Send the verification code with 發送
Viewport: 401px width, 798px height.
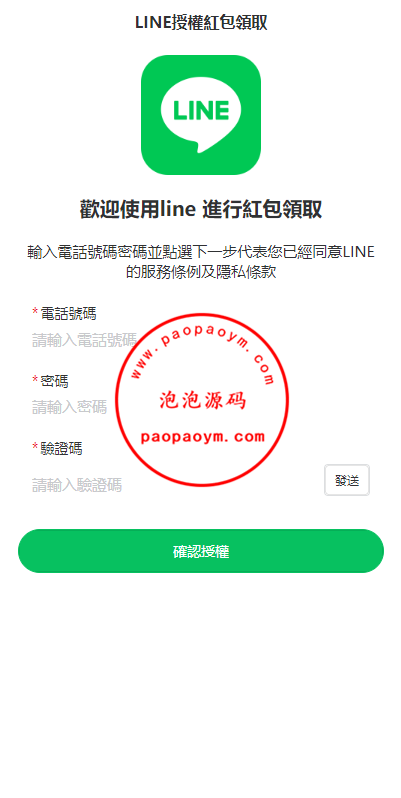click(x=347, y=480)
